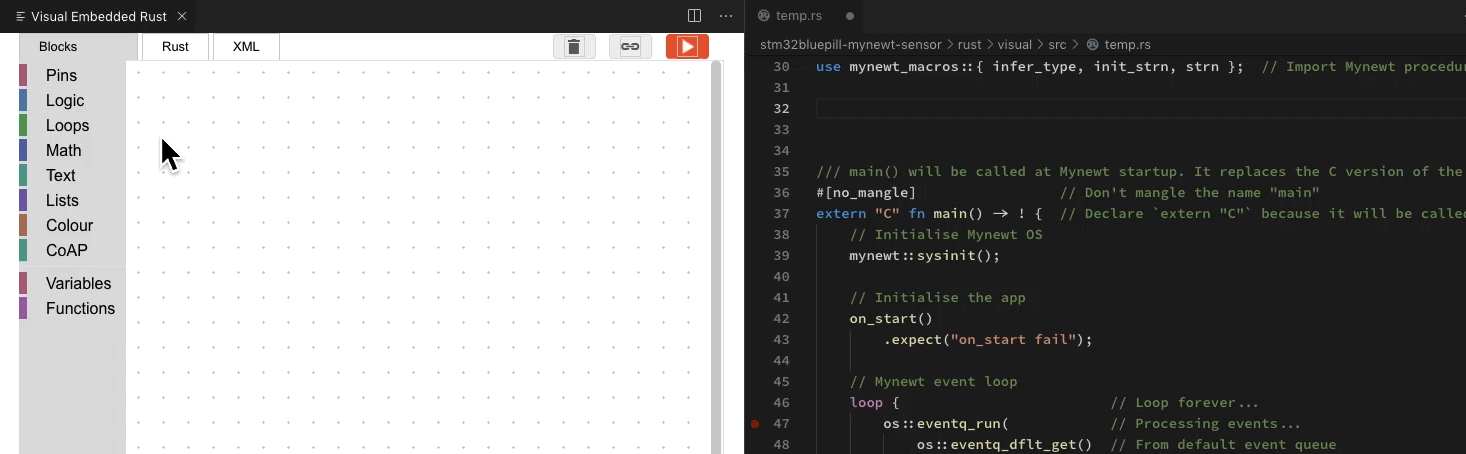
Task: Switch to the XML tab
Action: (246, 47)
